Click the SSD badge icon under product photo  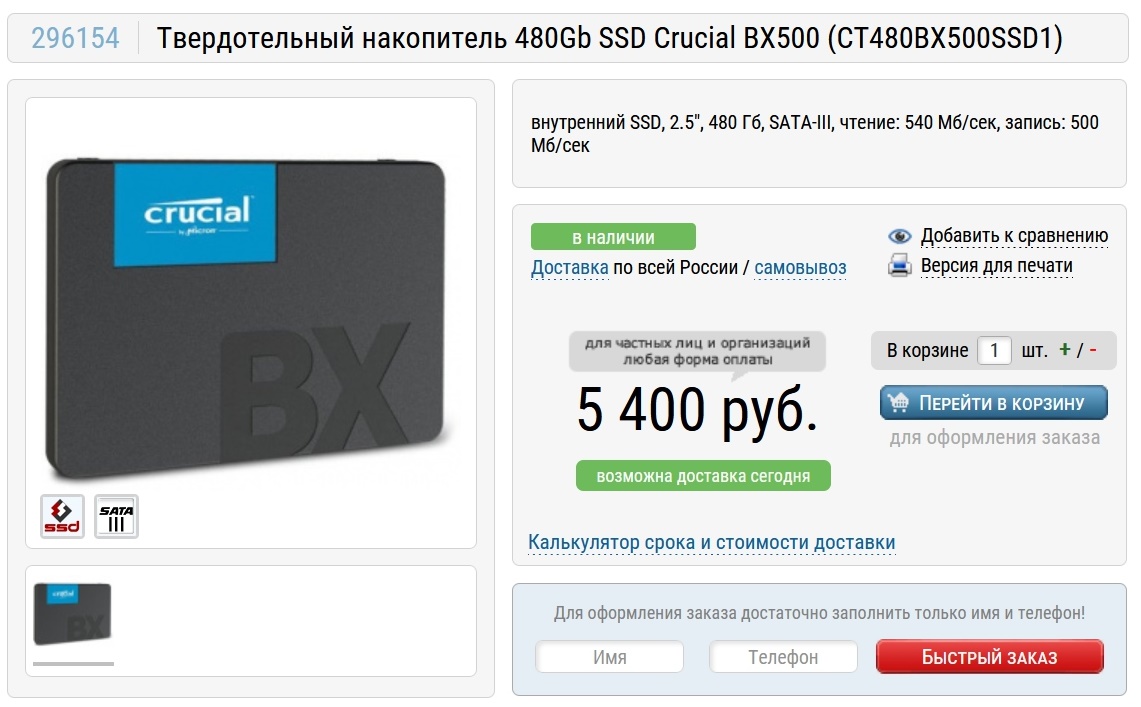pos(62,516)
